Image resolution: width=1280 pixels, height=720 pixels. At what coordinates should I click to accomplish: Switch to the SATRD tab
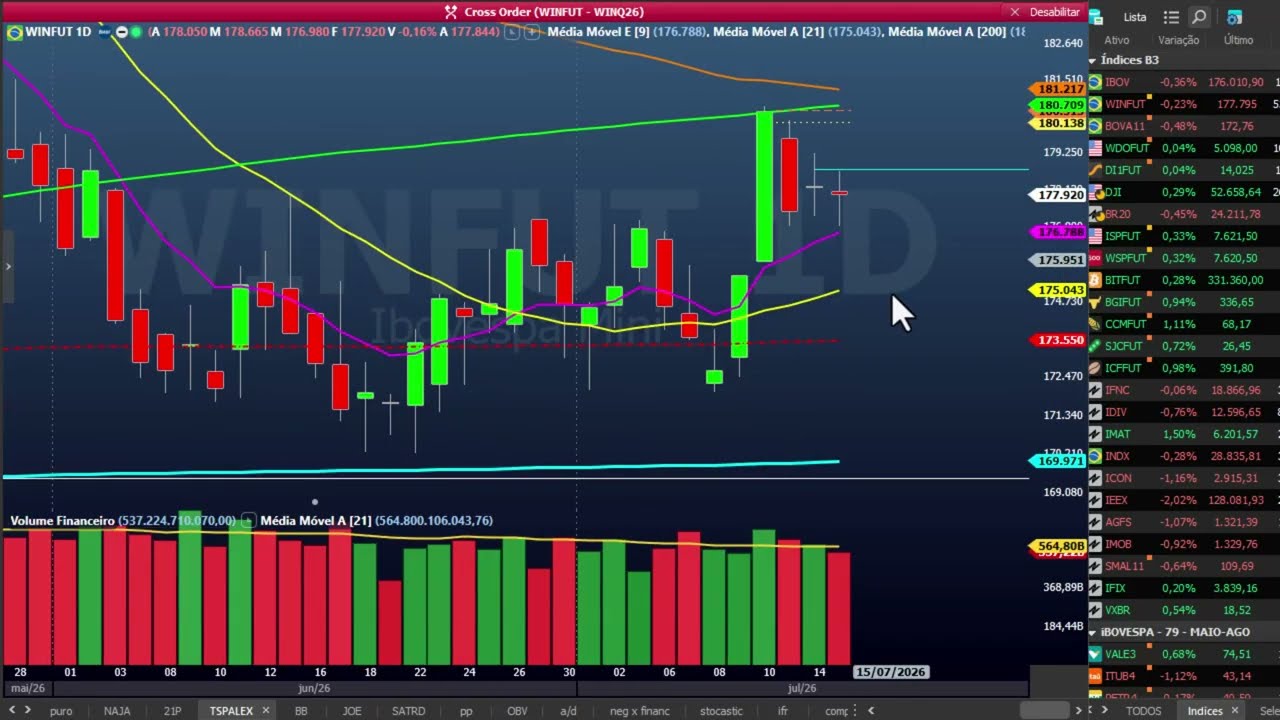[x=408, y=711]
